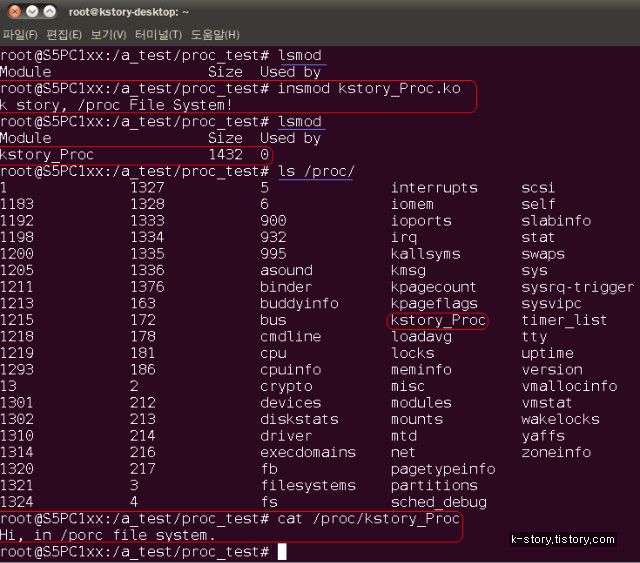The height and width of the screenshot is (563, 640).
Task: Click PID '1376' in the proc listing
Action: [x=147, y=287]
